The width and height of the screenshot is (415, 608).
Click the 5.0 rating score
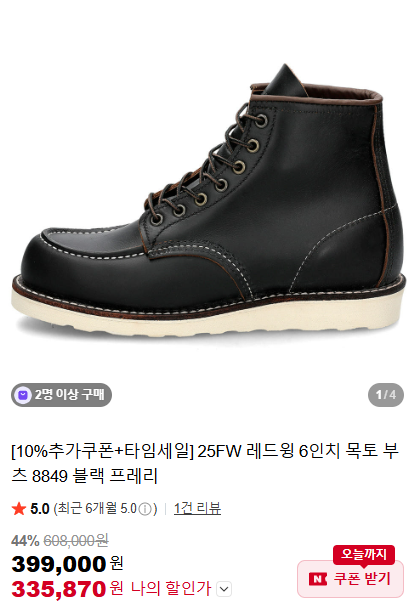pos(40,509)
